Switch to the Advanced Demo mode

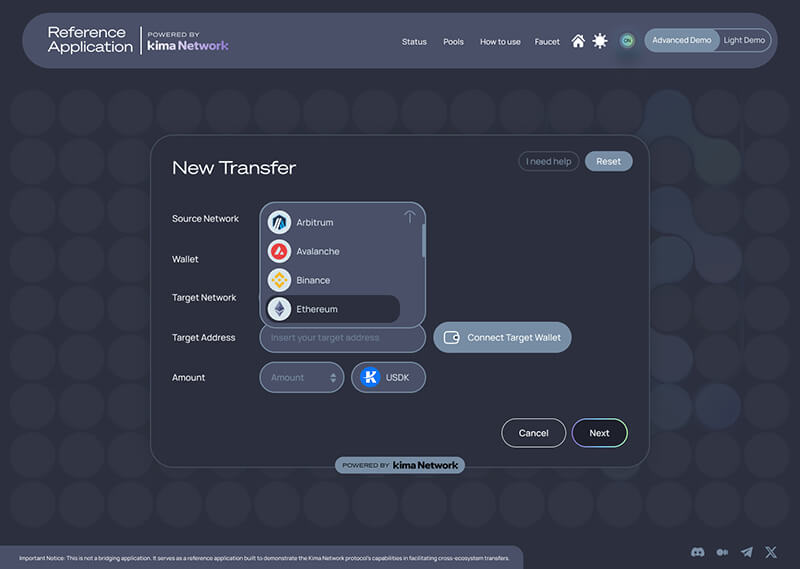(x=682, y=40)
